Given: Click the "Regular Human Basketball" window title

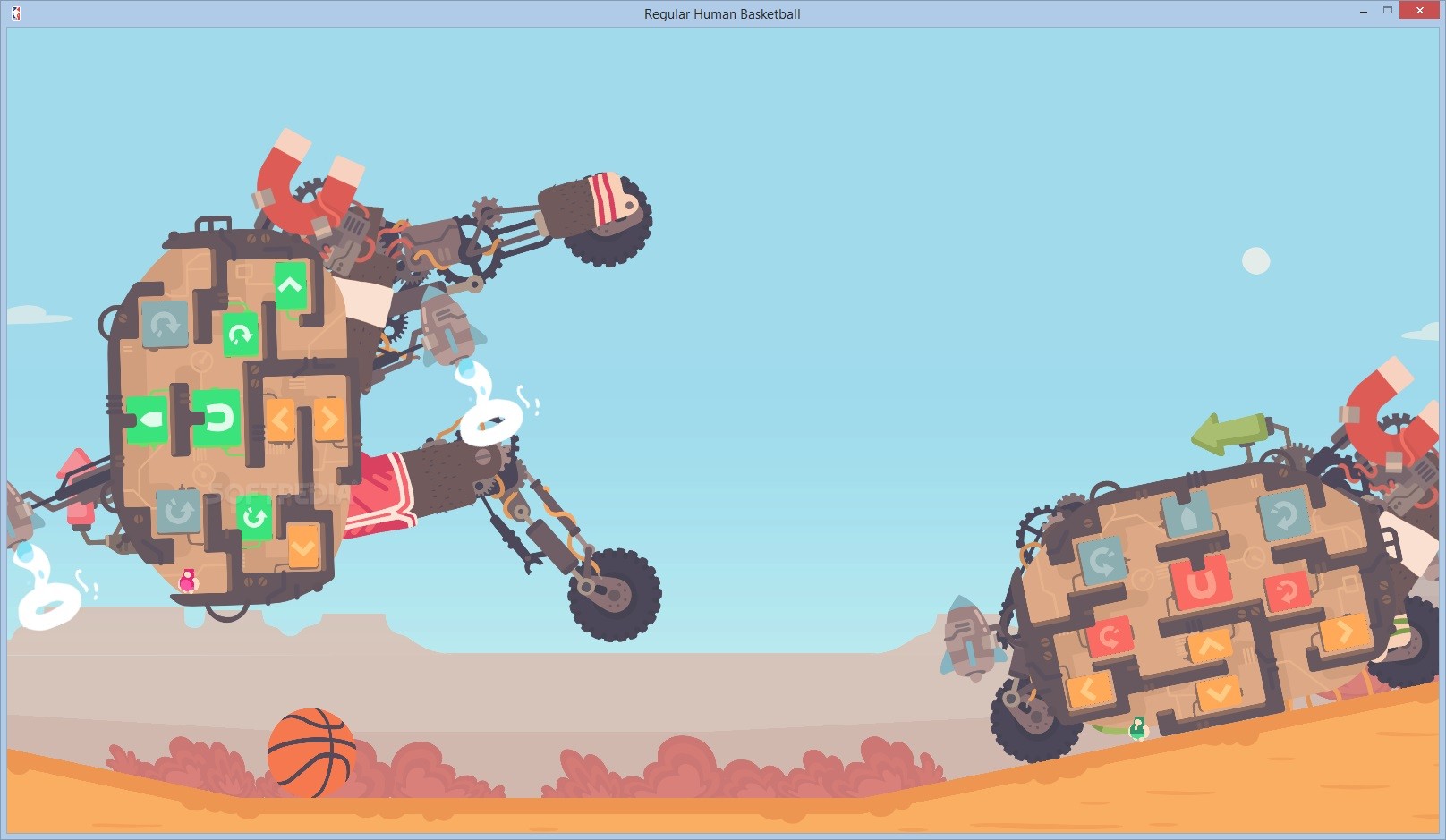Looking at the screenshot, I should [x=722, y=13].
